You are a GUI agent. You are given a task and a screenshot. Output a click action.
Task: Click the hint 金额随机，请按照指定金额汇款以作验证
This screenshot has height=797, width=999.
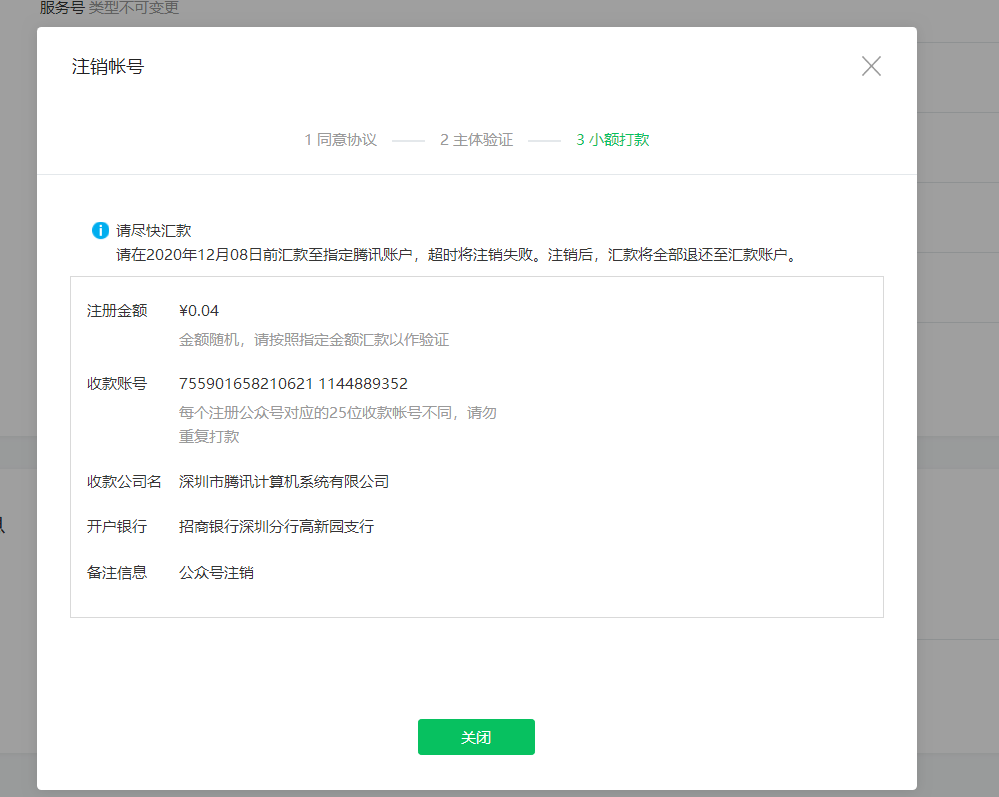pos(314,340)
